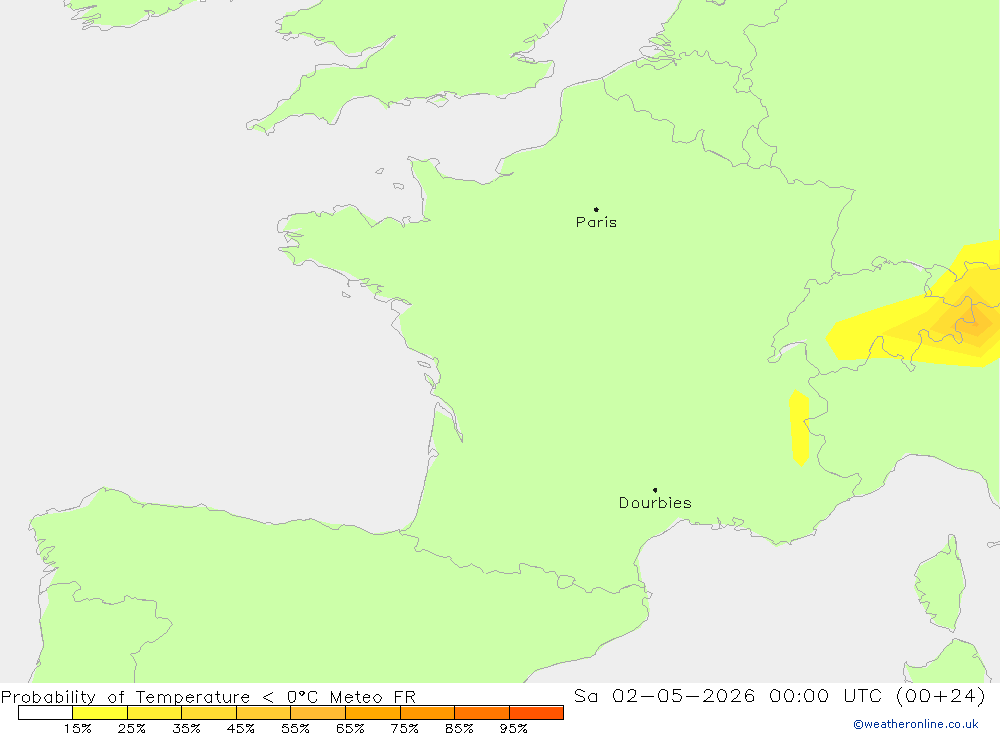Click the Dourbies location label
This screenshot has height=733, width=1000.
(655, 503)
